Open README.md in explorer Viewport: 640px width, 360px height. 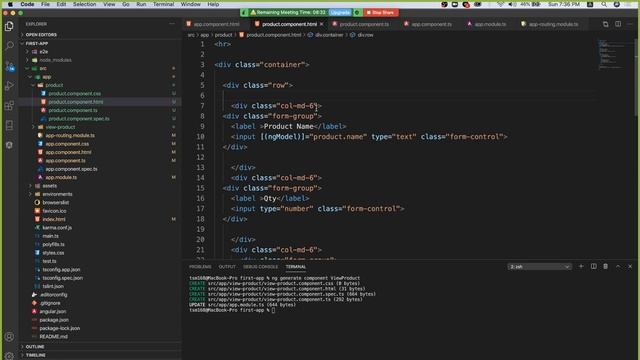53,337
